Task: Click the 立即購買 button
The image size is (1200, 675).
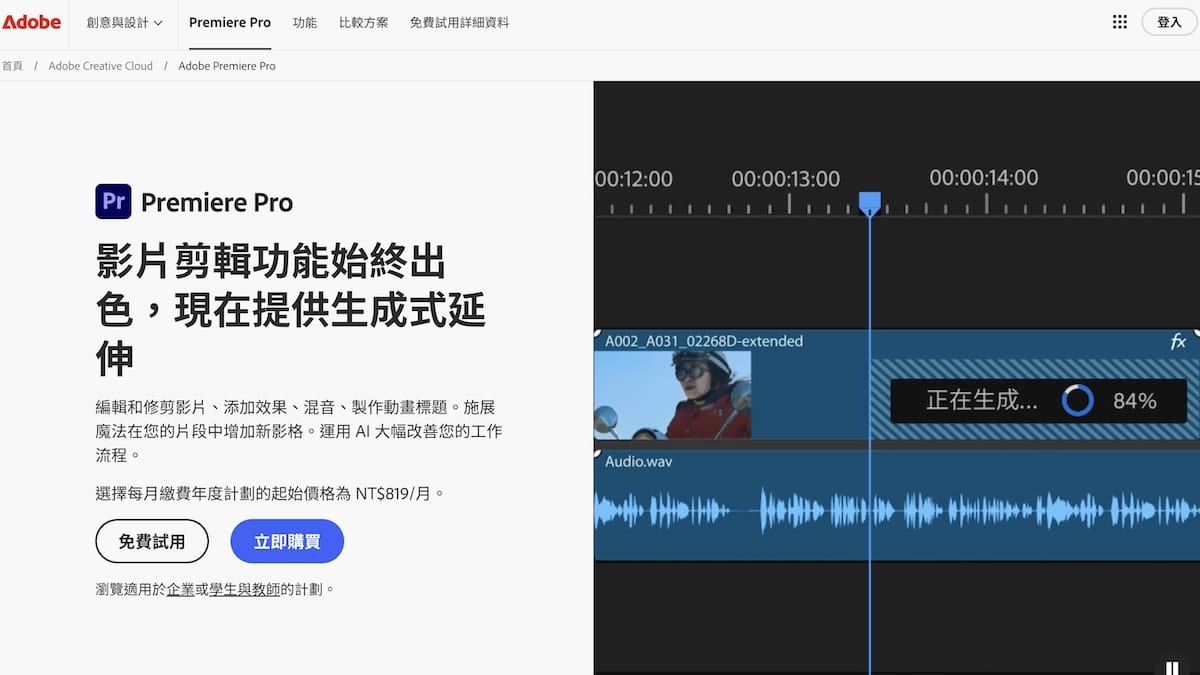Action: tap(287, 541)
